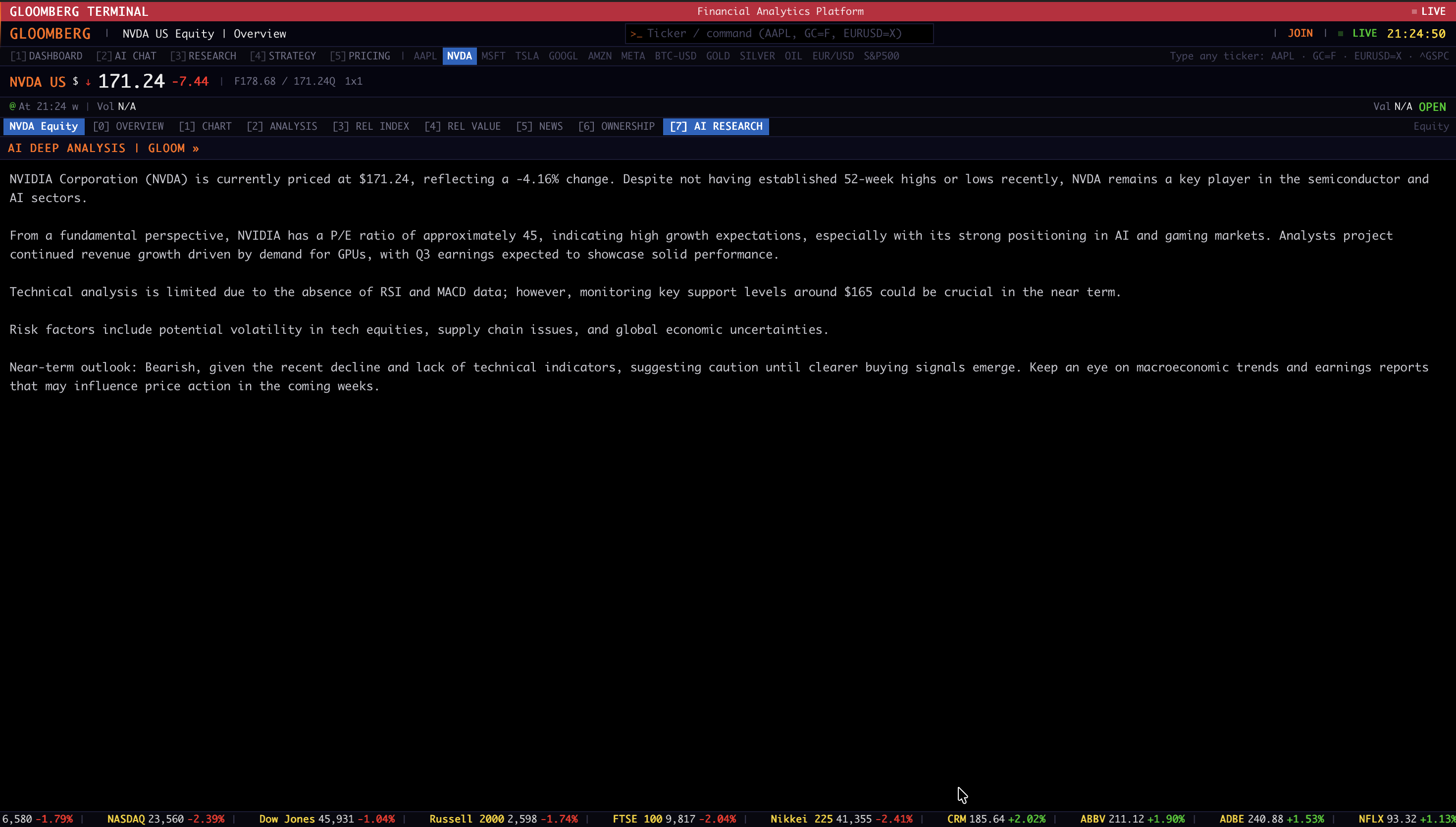Open the DASHBOARD section
Screen dimensions: 1456x827
click(47, 55)
